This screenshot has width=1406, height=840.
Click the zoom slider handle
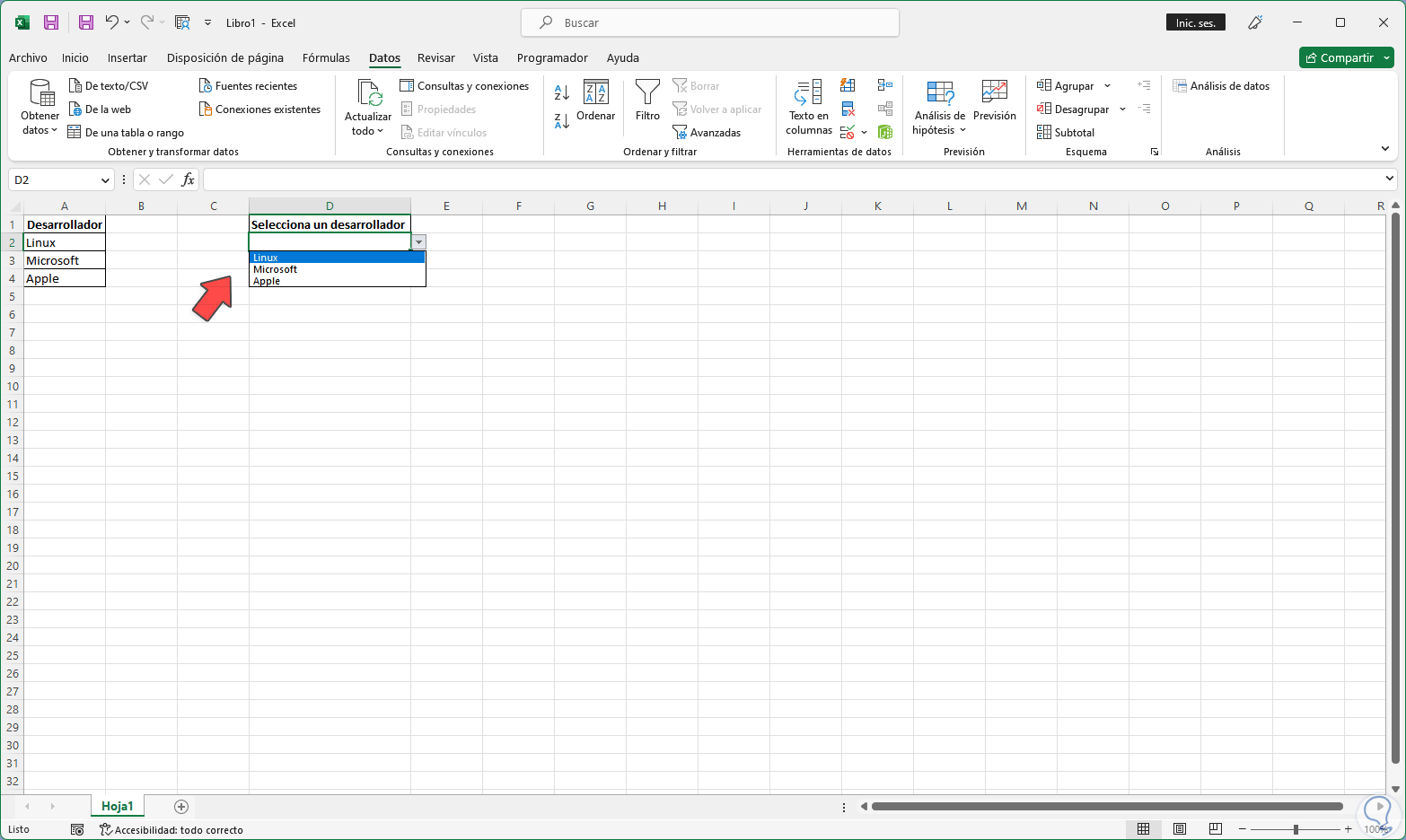[x=1296, y=830]
